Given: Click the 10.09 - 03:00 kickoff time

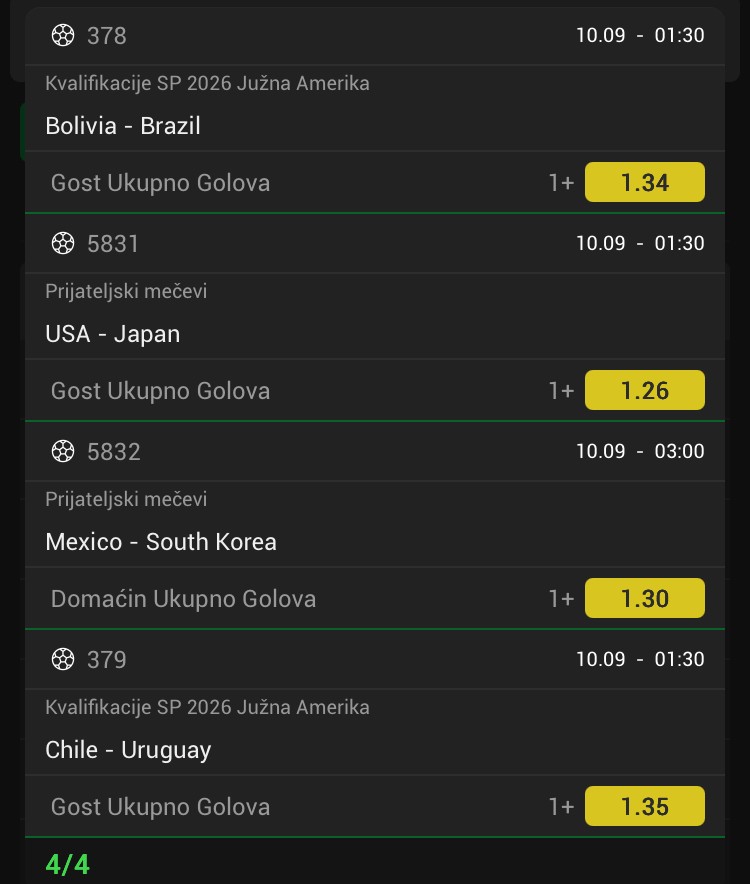Looking at the screenshot, I should (x=640, y=451).
